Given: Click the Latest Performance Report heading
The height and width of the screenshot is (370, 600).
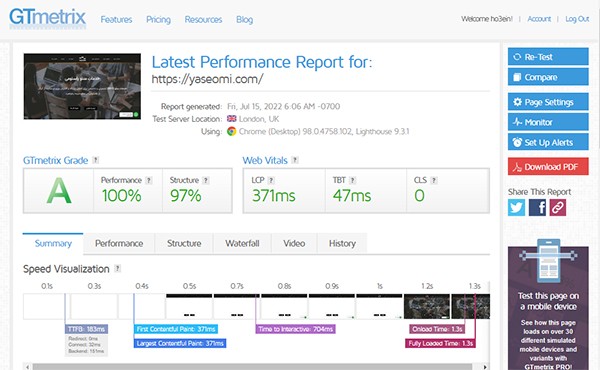Looking at the screenshot, I should point(262,62).
